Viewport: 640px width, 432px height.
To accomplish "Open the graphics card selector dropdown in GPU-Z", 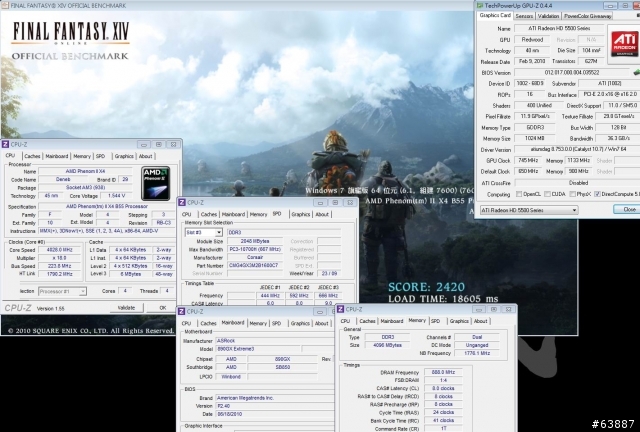I will (x=529, y=210).
